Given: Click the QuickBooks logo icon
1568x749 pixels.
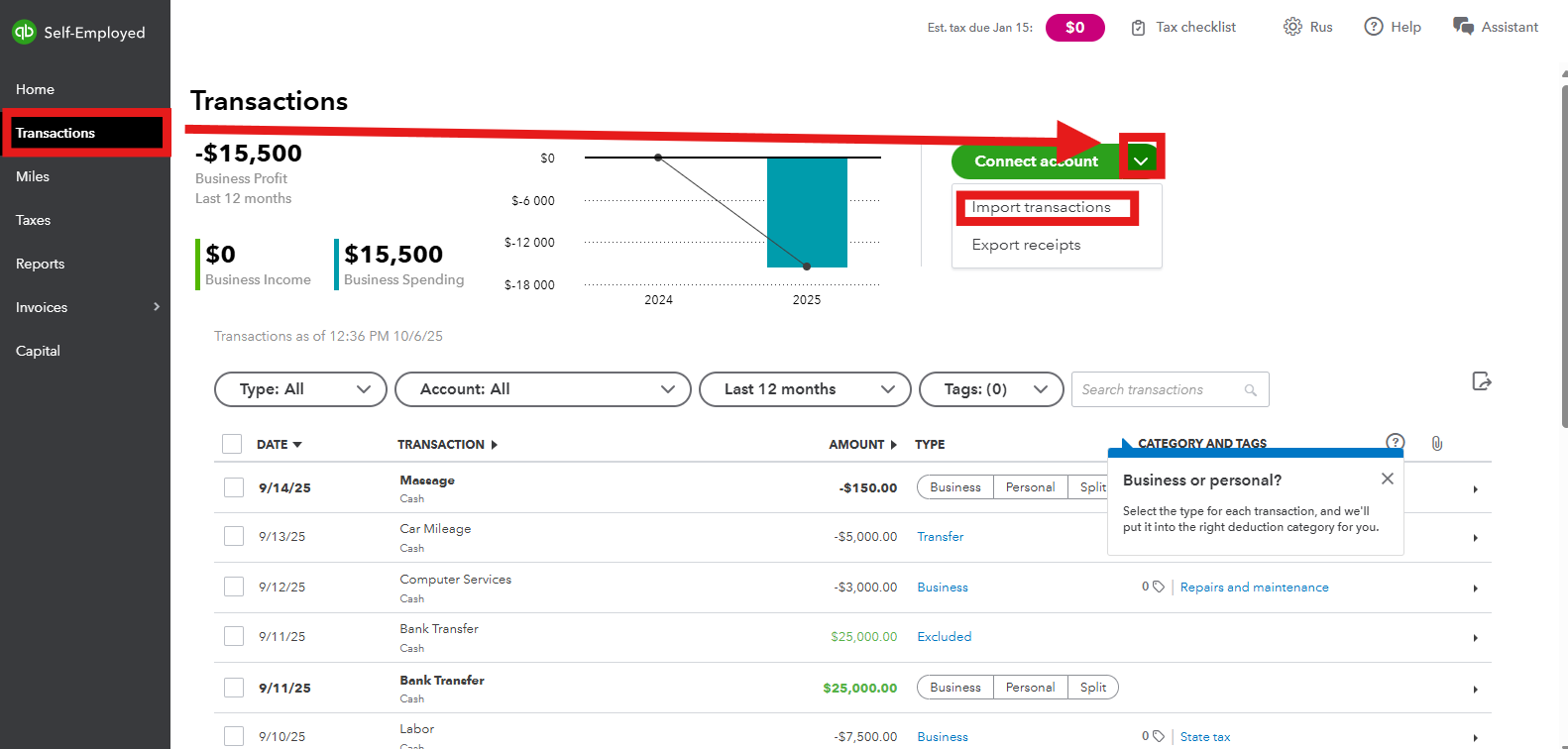Looking at the screenshot, I should click(24, 32).
